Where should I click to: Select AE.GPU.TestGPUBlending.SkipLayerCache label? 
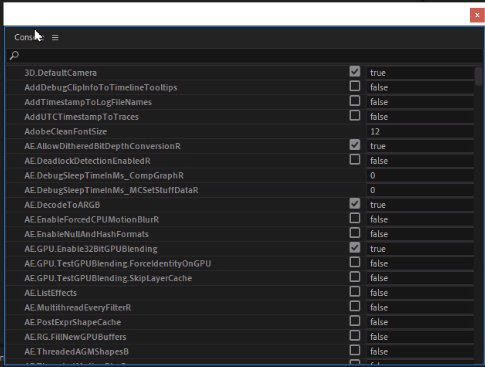(108, 278)
